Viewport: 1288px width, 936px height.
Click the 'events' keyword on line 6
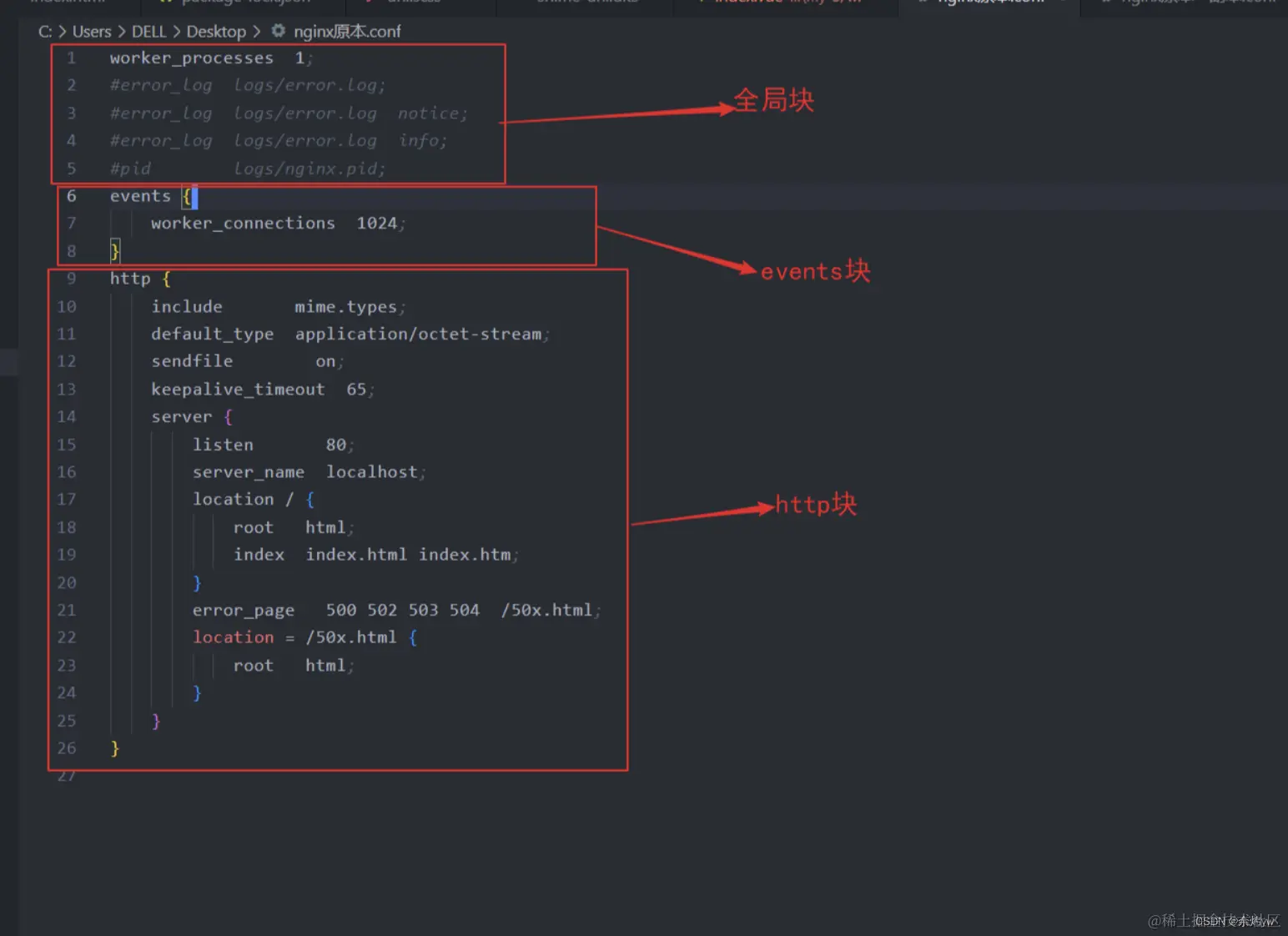click(140, 196)
